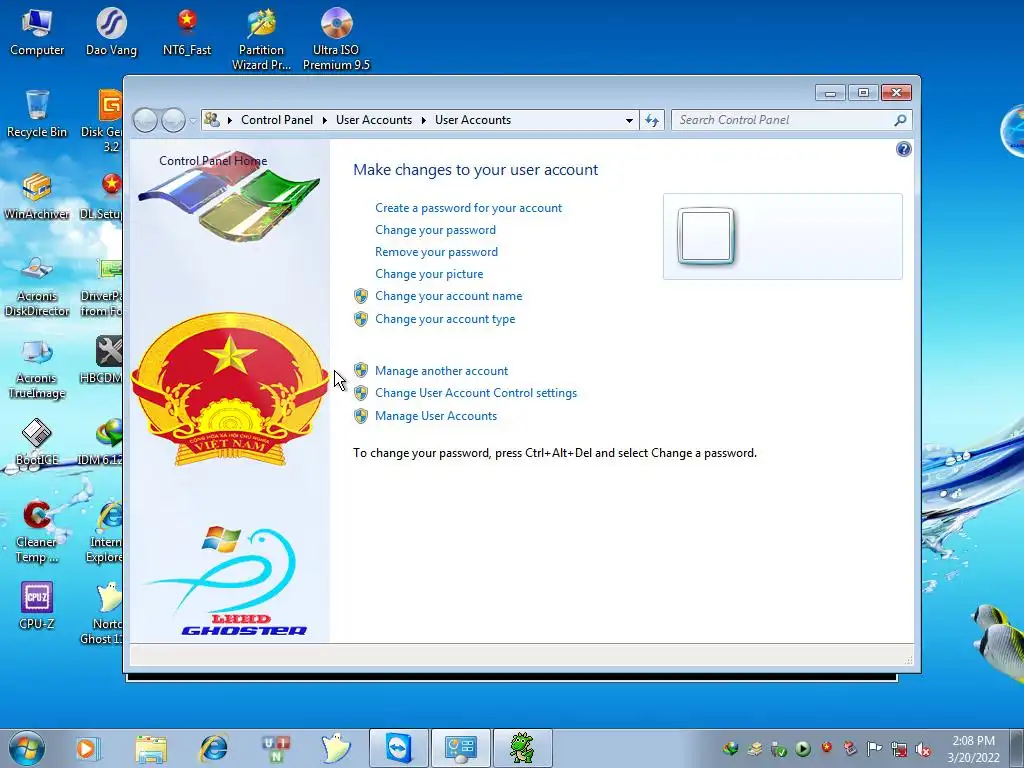
Task: Open Partition Wizard Pro desktop icon
Action: pyautogui.click(x=261, y=39)
